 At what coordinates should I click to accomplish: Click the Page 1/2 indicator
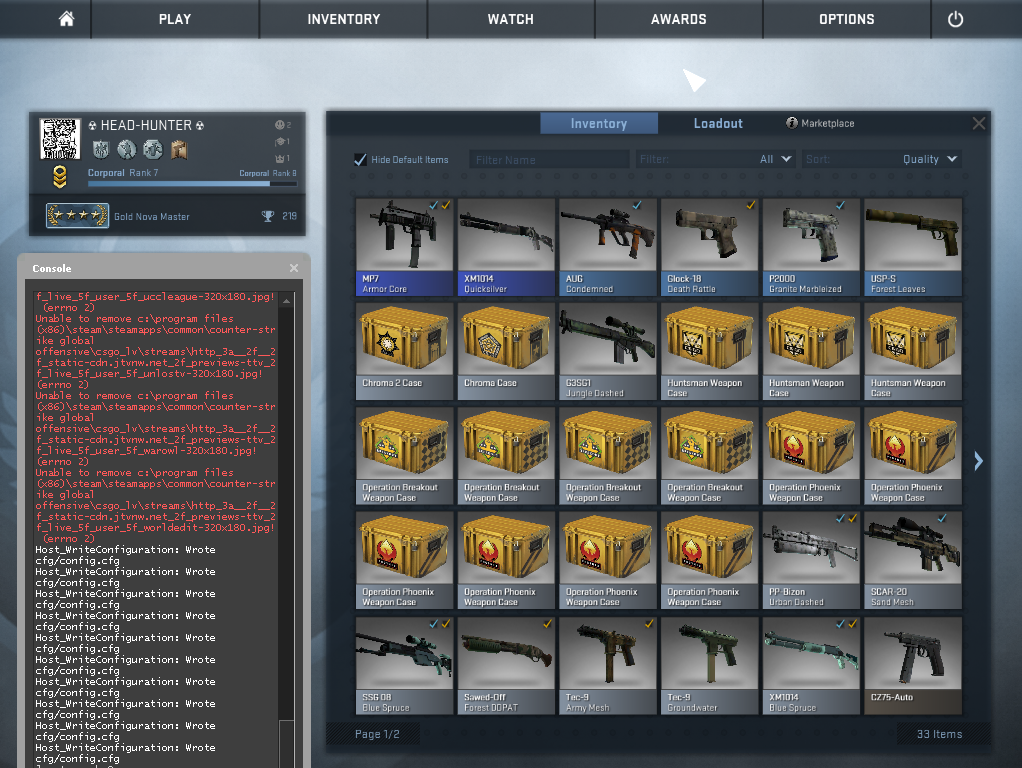377,734
